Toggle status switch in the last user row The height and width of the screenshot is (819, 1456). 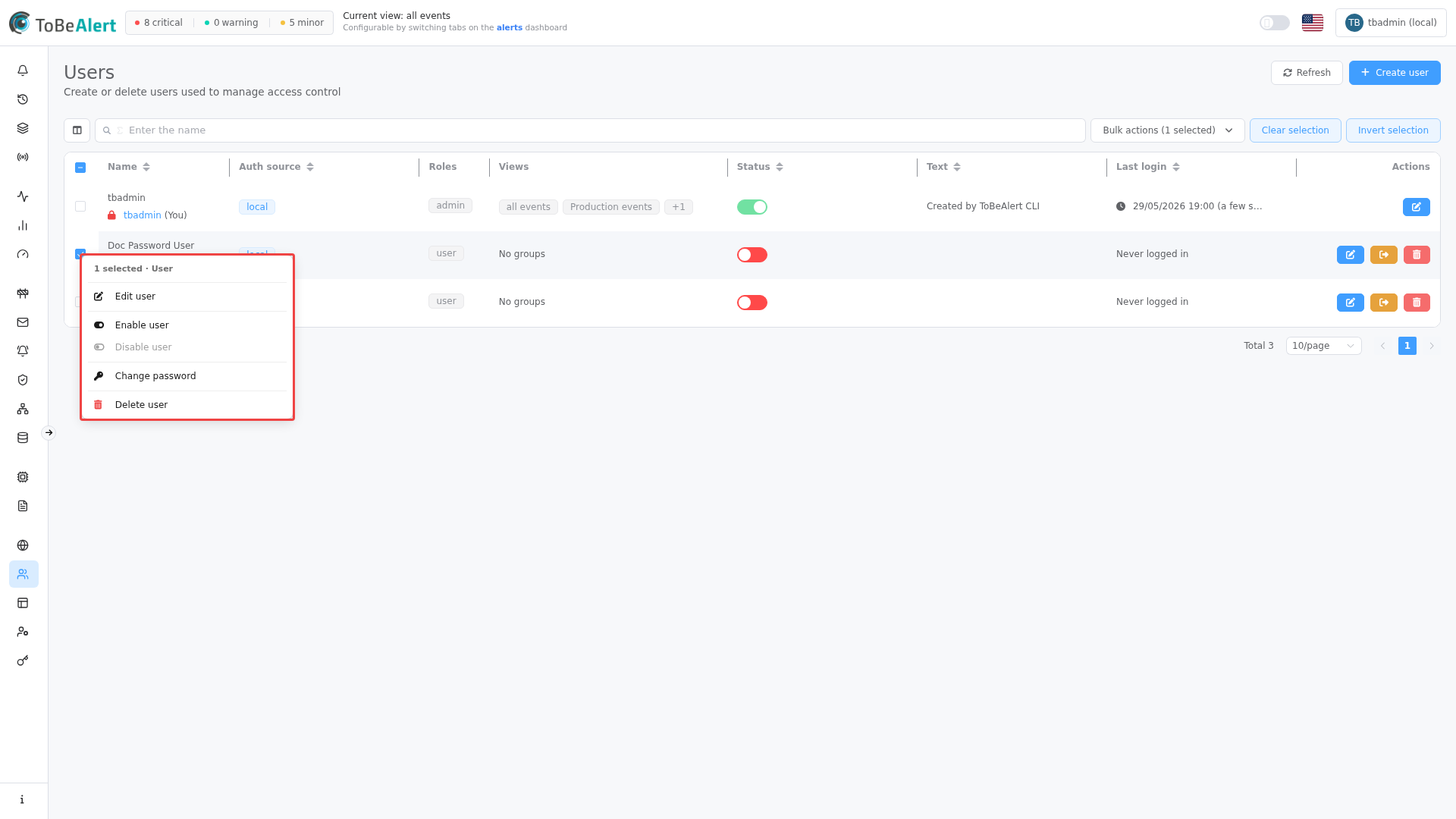click(752, 303)
